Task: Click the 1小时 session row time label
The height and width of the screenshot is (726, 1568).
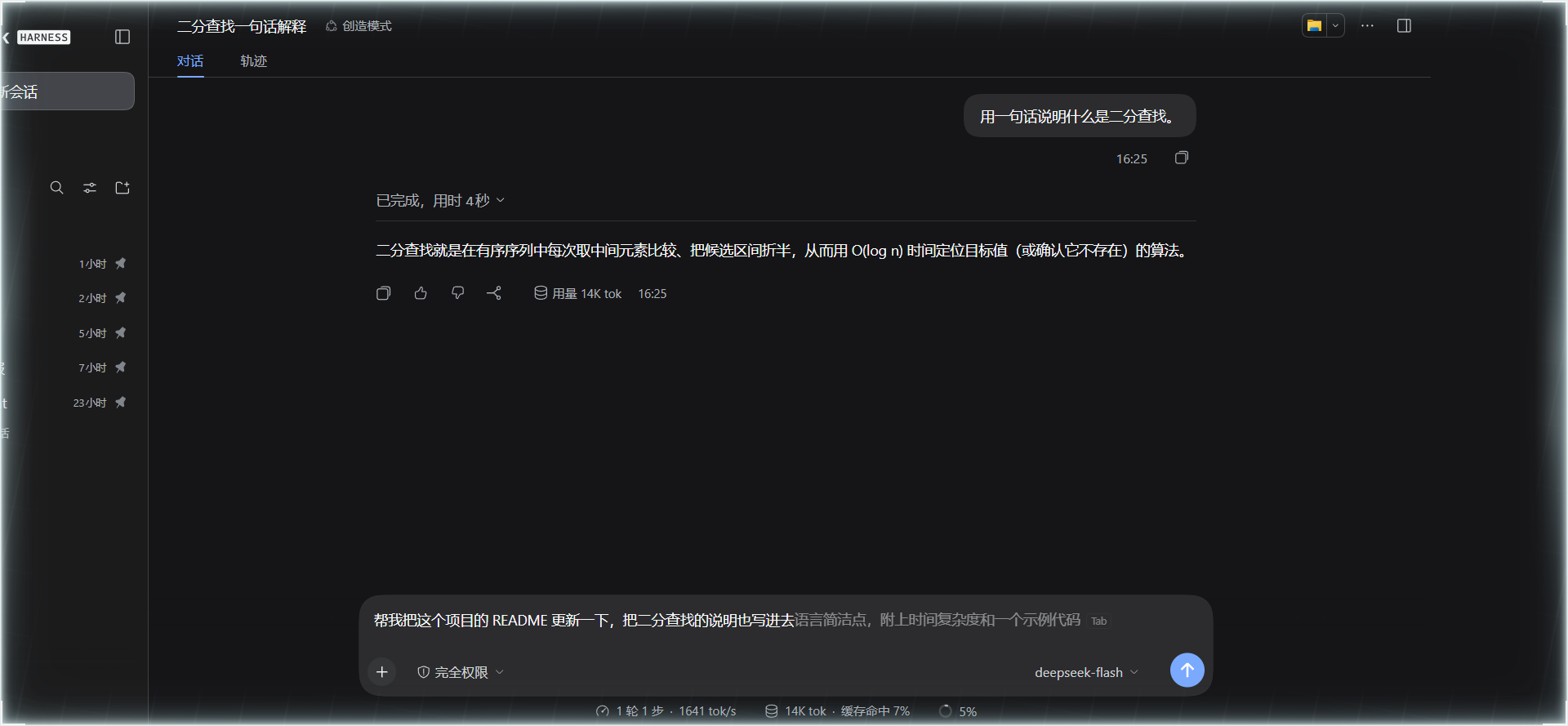Action: tap(92, 264)
